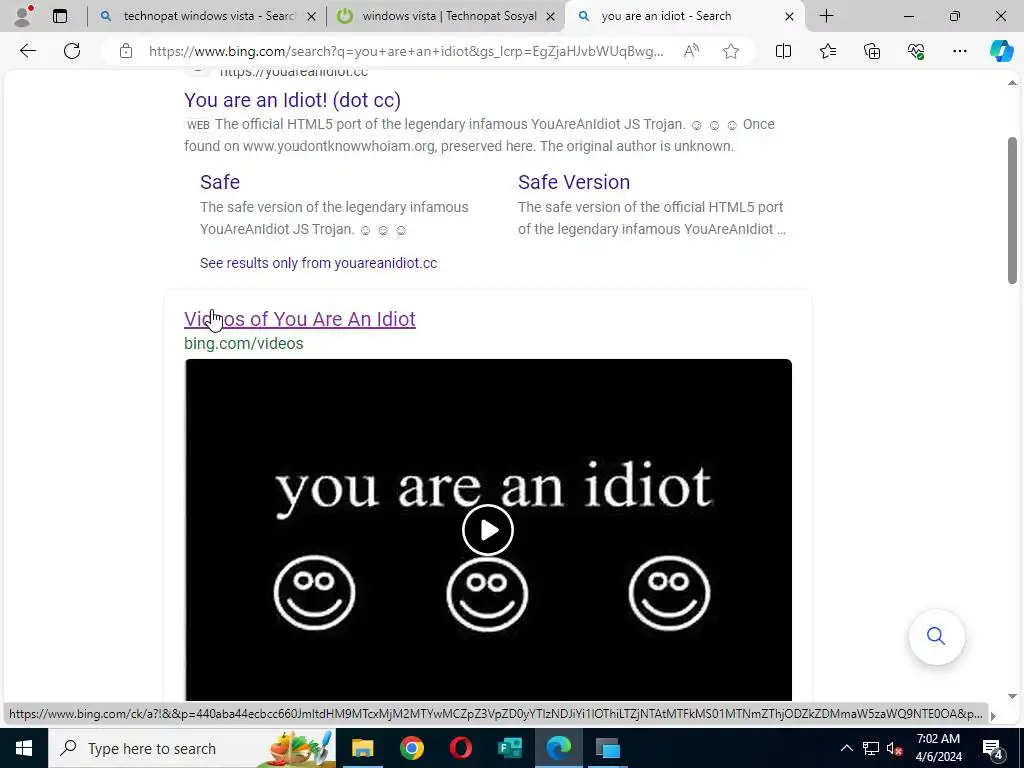Open the Safe sublink

[x=220, y=182]
